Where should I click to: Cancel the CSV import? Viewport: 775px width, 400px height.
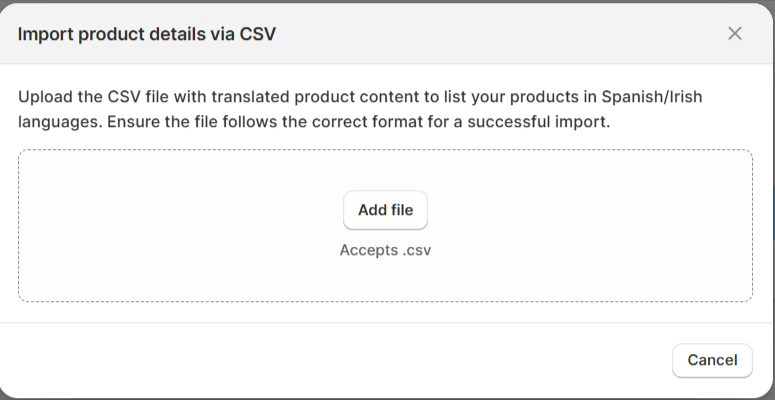[x=712, y=360]
